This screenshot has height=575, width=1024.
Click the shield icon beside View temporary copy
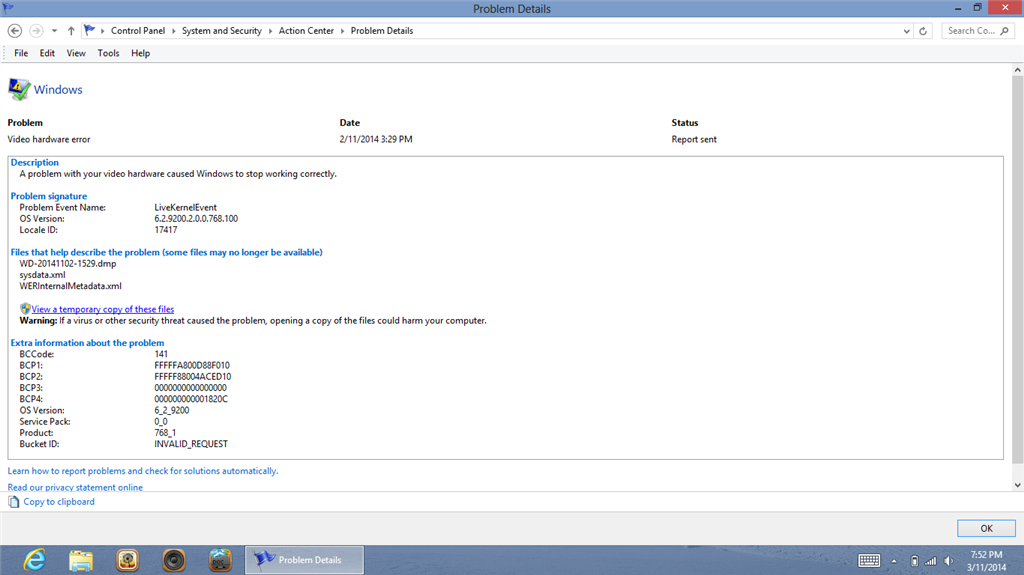click(x=25, y=308)
